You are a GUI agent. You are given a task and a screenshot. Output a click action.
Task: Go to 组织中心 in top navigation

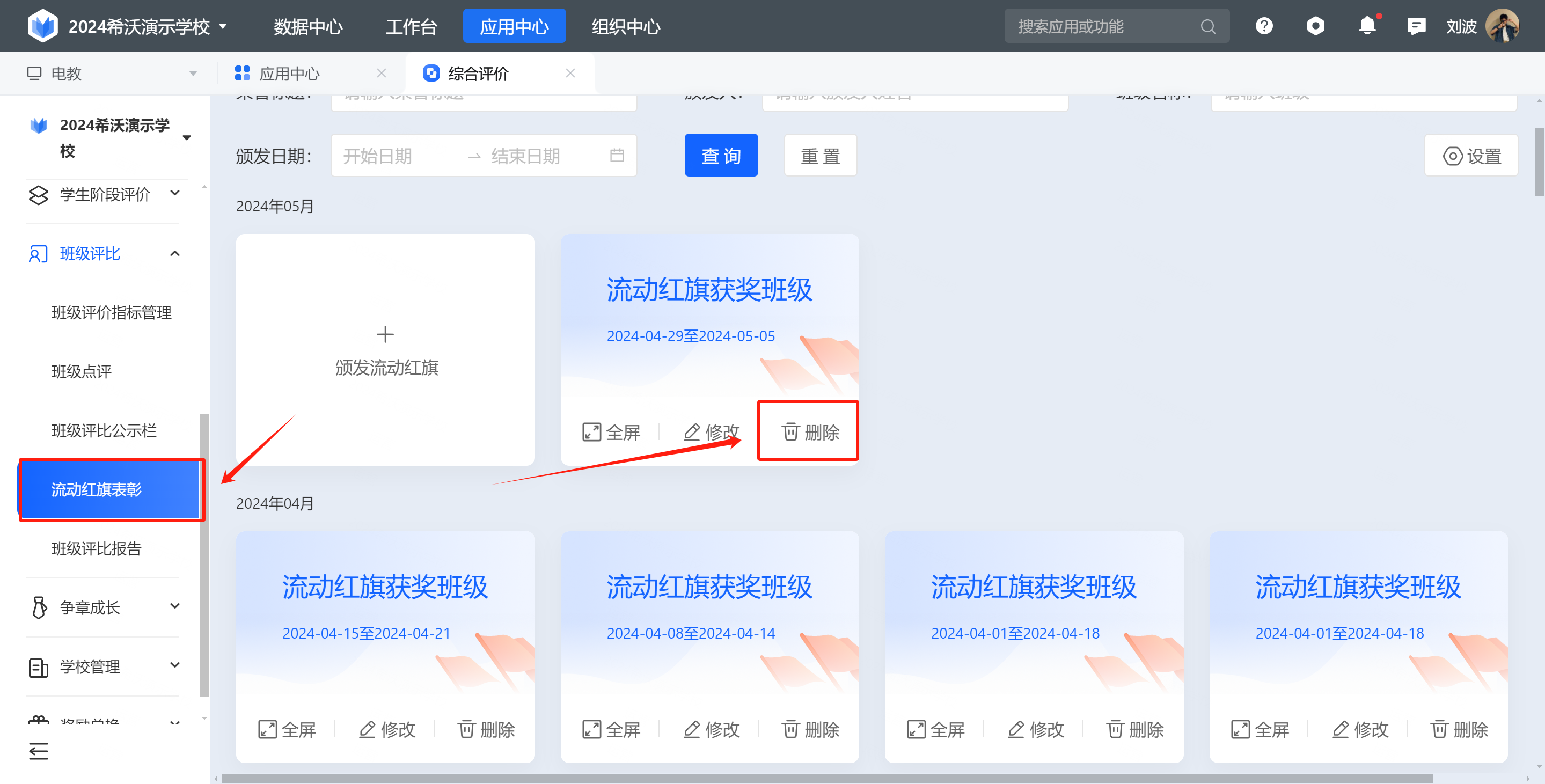pos(626,26)
